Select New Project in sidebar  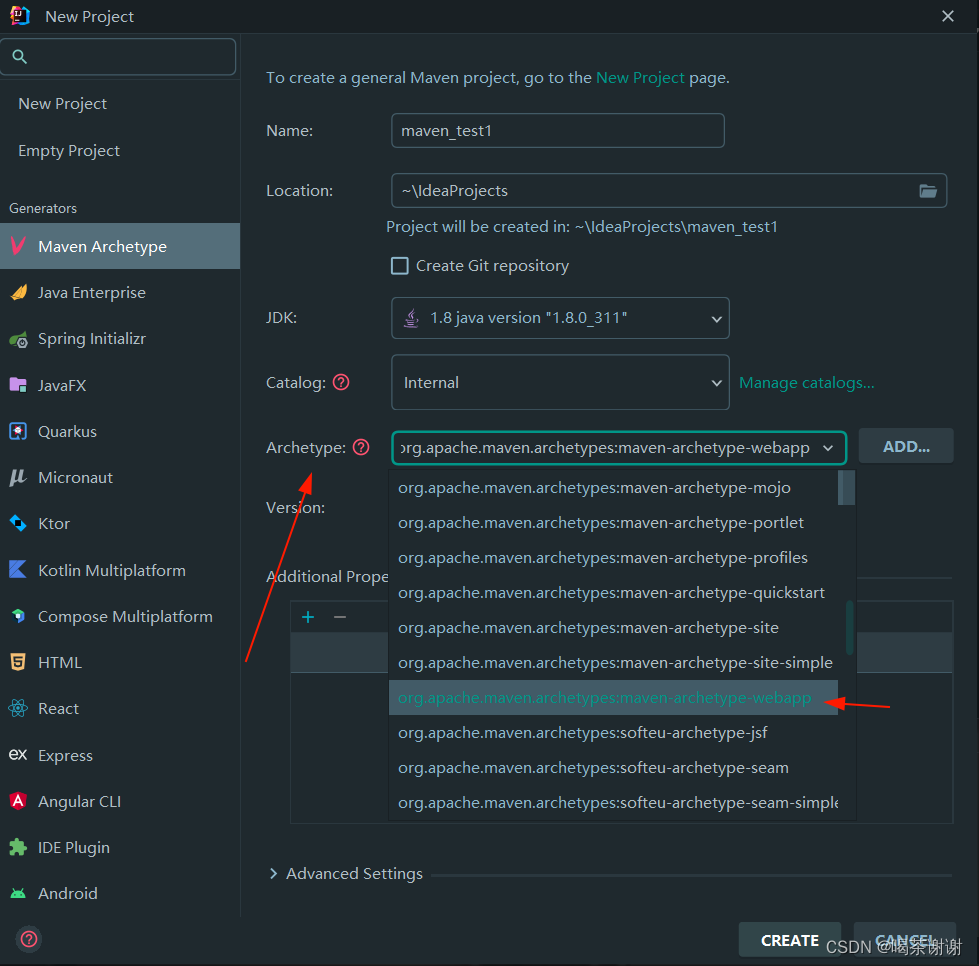(62, 104)
